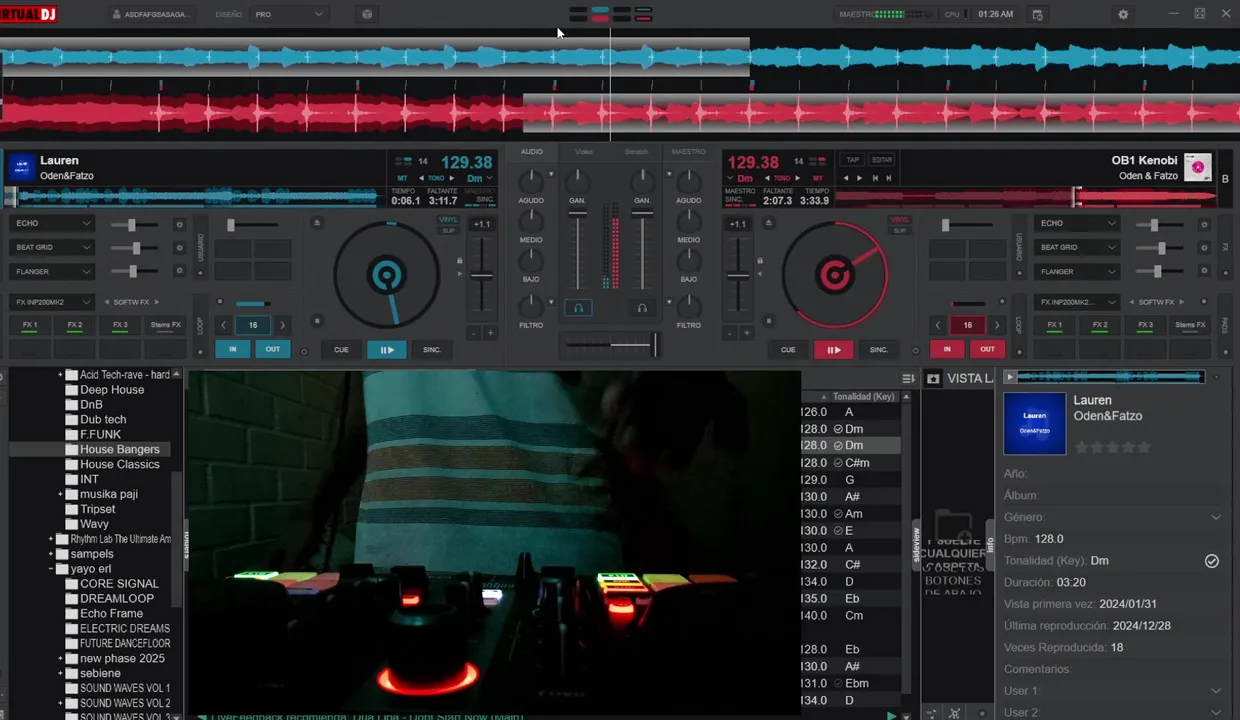
Task: Click the stop square icon on the left deck
Action: pyautogui.click(x=317, y=321)
